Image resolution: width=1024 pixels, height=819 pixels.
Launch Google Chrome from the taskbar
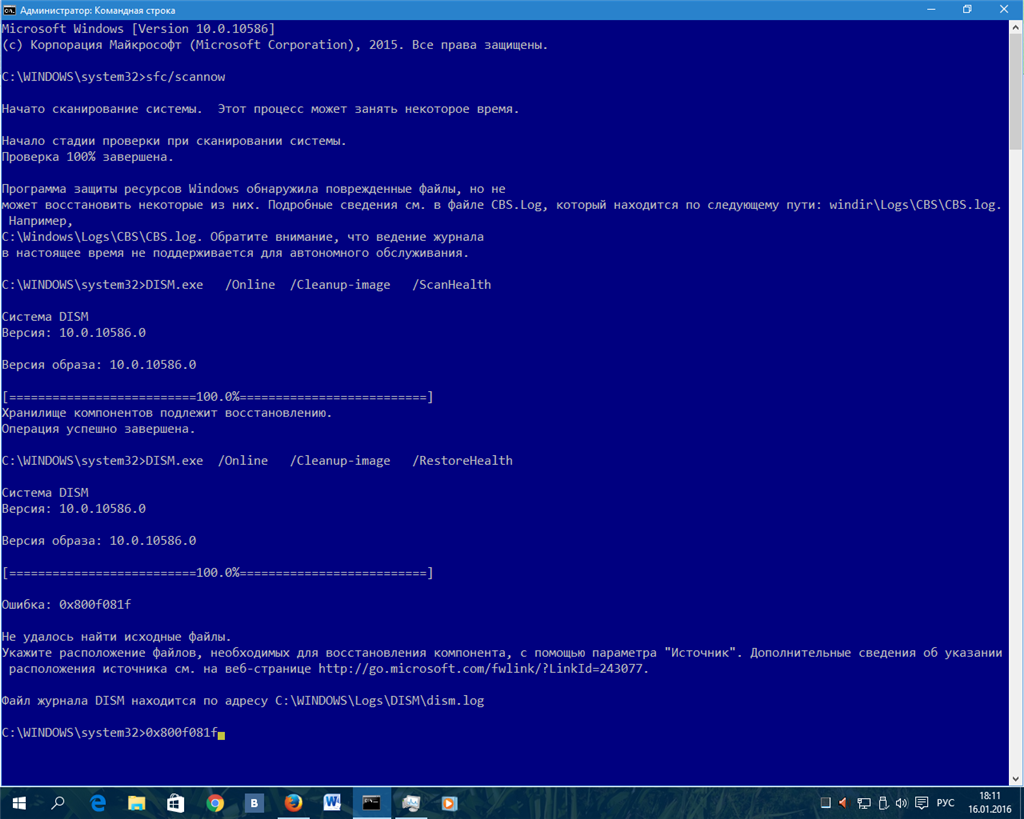tap(215, 803)
